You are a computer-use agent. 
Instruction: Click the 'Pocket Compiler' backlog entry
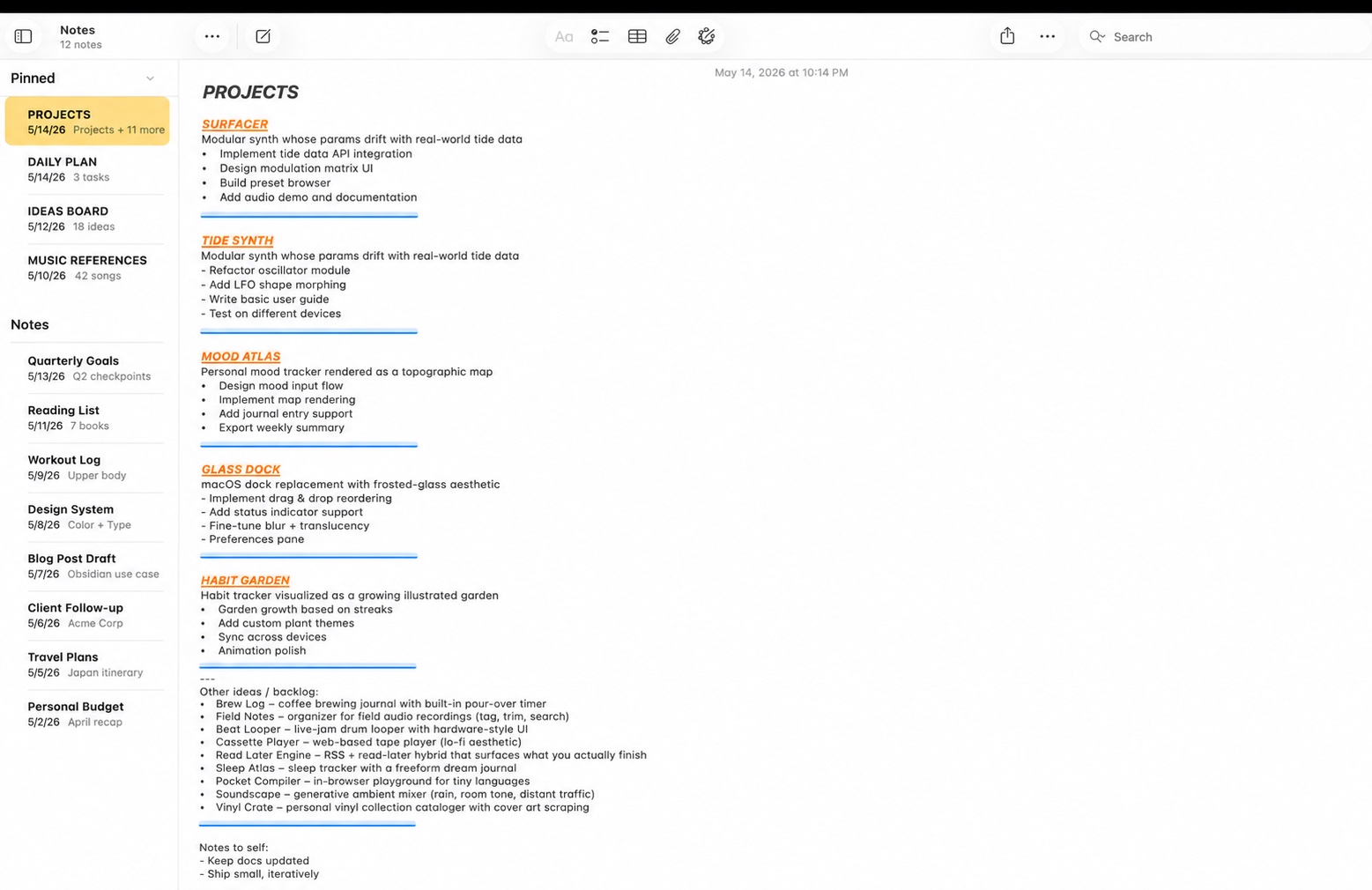(x=373, y=782)
